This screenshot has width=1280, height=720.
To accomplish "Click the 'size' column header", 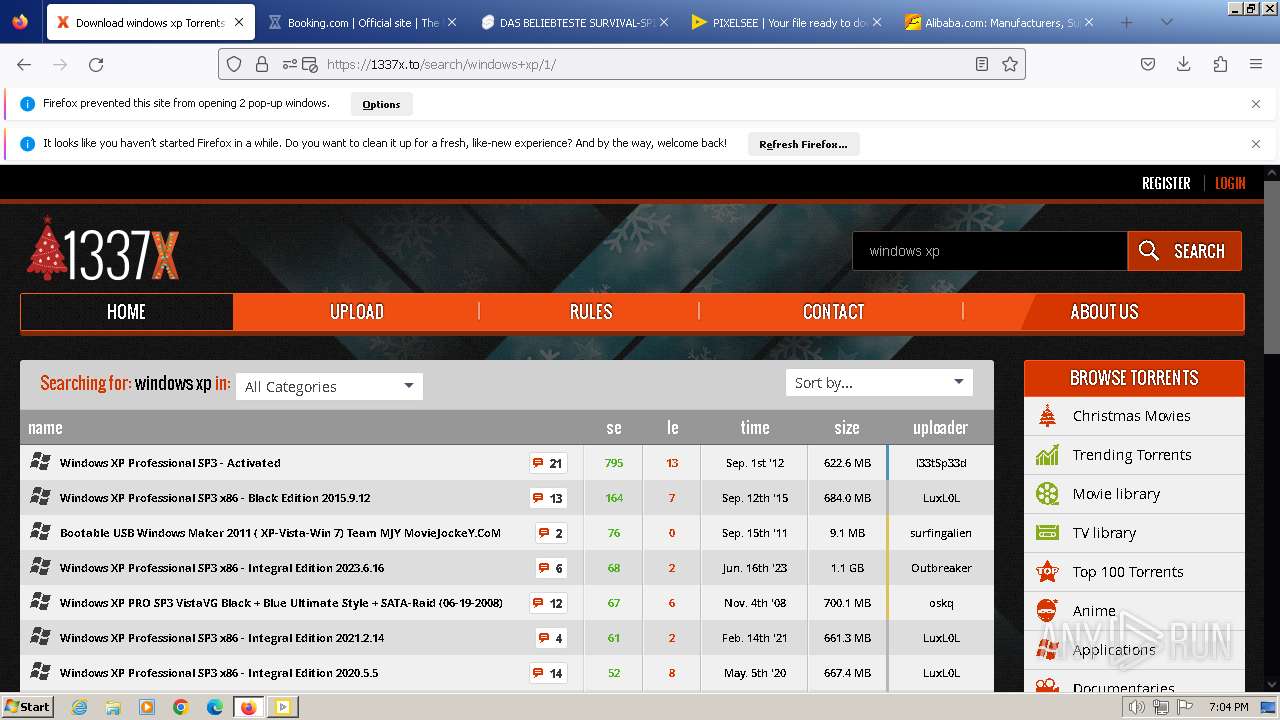I will point(847,427).
